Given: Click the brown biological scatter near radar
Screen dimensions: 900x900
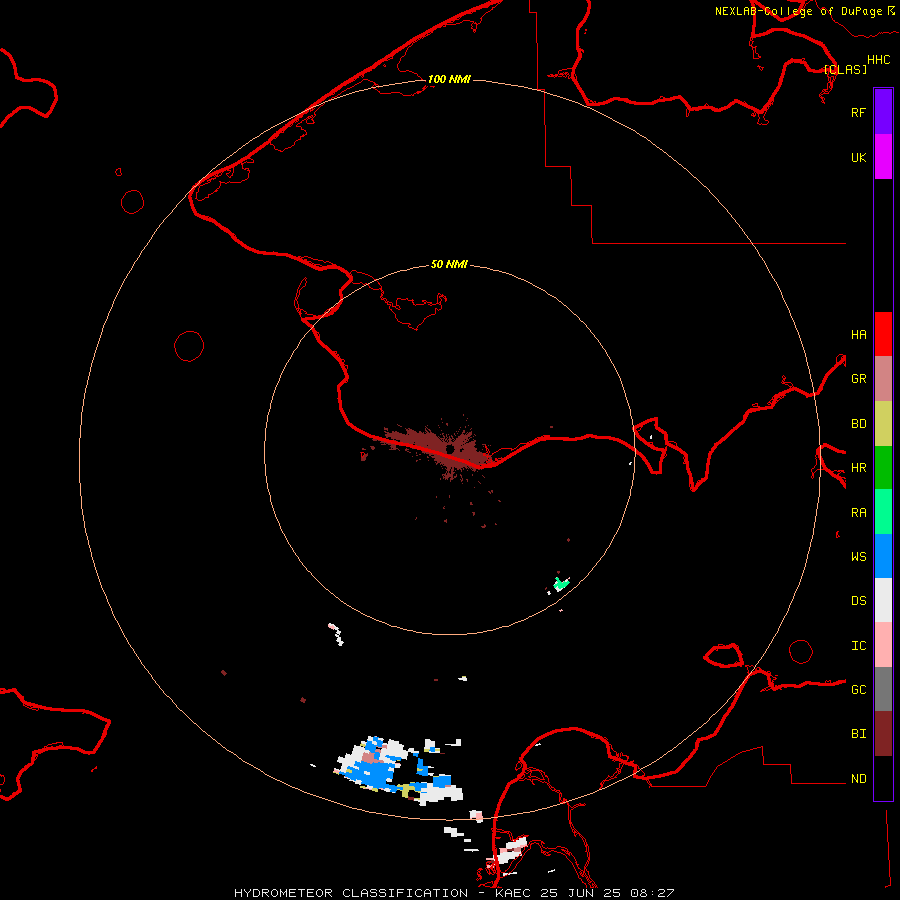Looking at the screenshot, I should click(x=436, y=449).
